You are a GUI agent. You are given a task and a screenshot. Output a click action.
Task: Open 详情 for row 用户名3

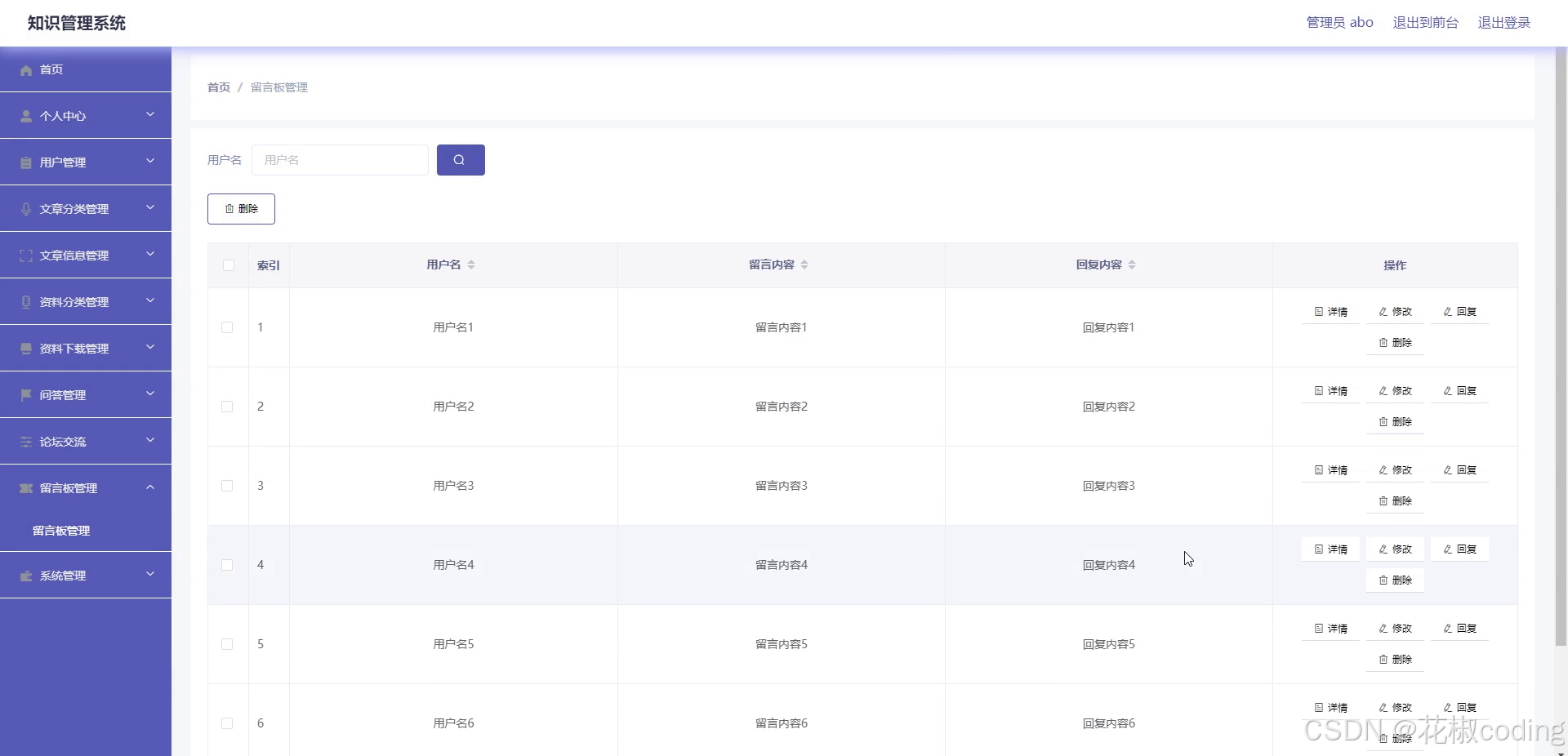point(1331,470)
